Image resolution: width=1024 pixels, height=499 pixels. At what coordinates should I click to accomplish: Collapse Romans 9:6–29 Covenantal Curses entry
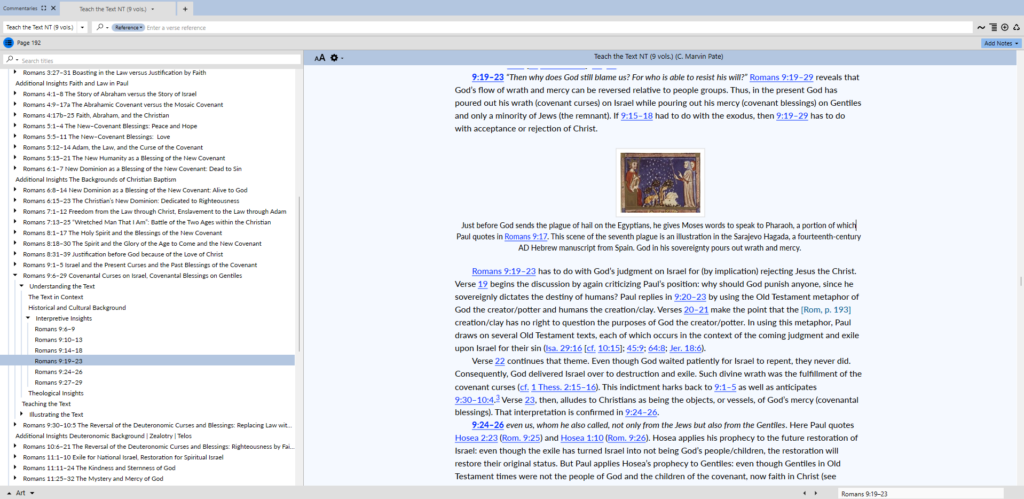(16, 276)
